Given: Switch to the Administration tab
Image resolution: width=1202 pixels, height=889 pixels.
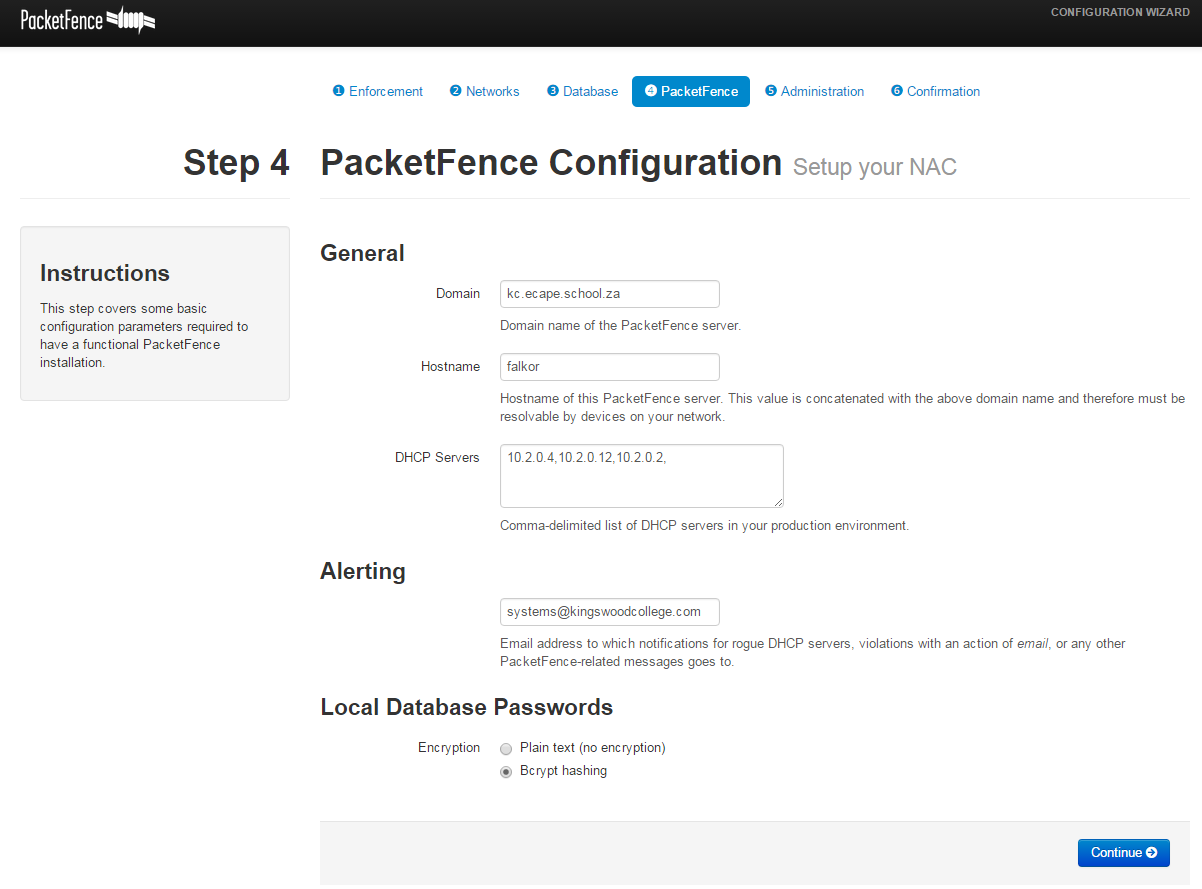Looking at the screenshot, I should (x=822, y=91).
